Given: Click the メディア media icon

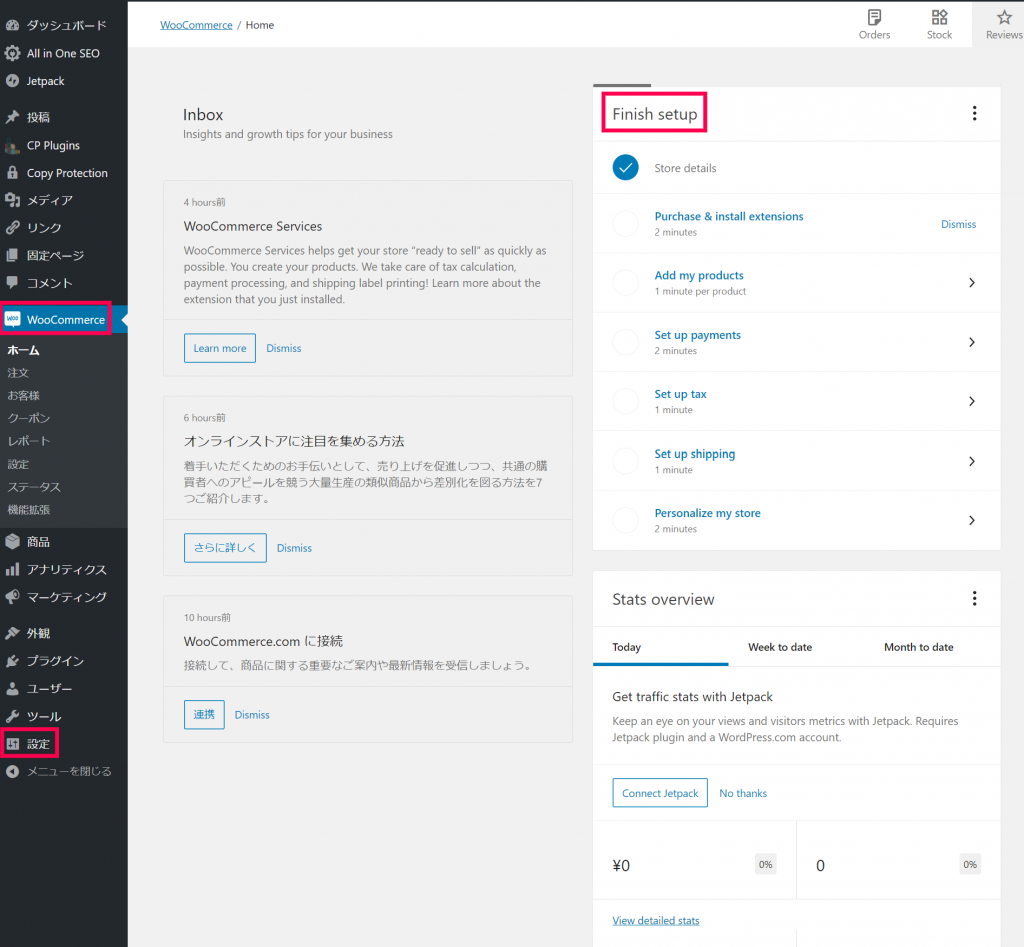Looking at the screenshot, I should tap(12, 200).
